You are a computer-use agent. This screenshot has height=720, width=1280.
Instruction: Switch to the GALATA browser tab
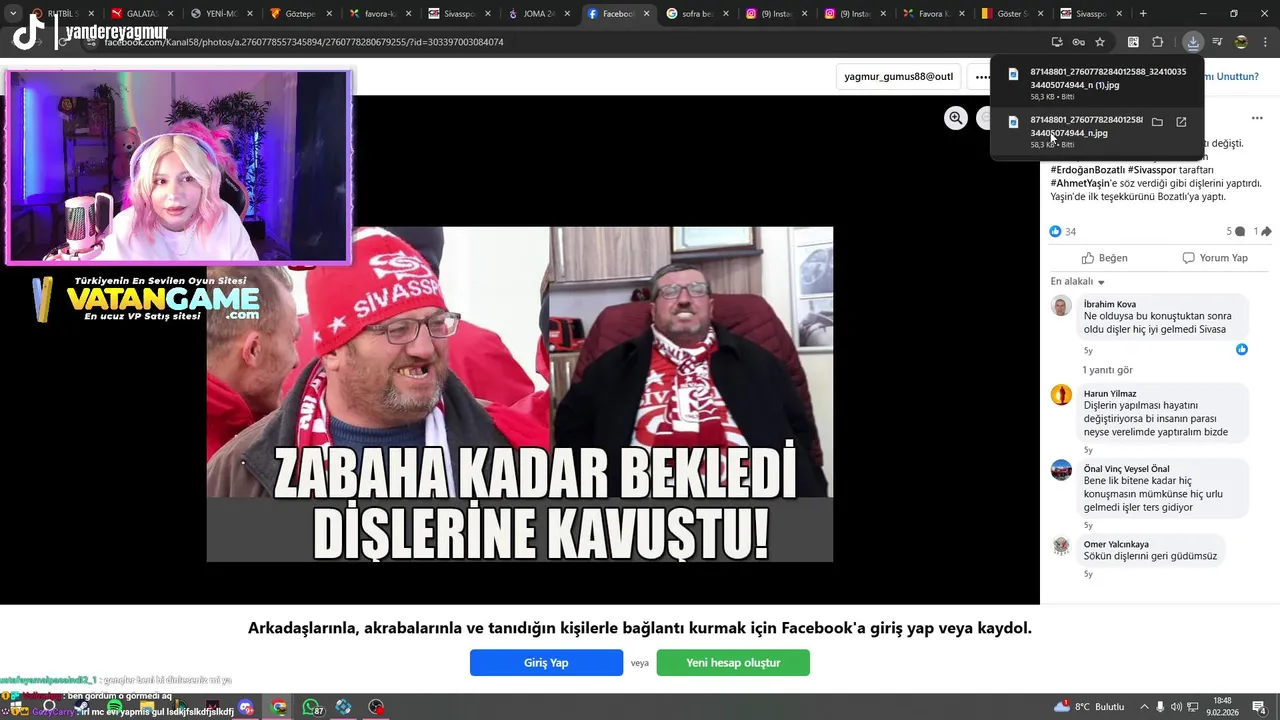[140, 14]
